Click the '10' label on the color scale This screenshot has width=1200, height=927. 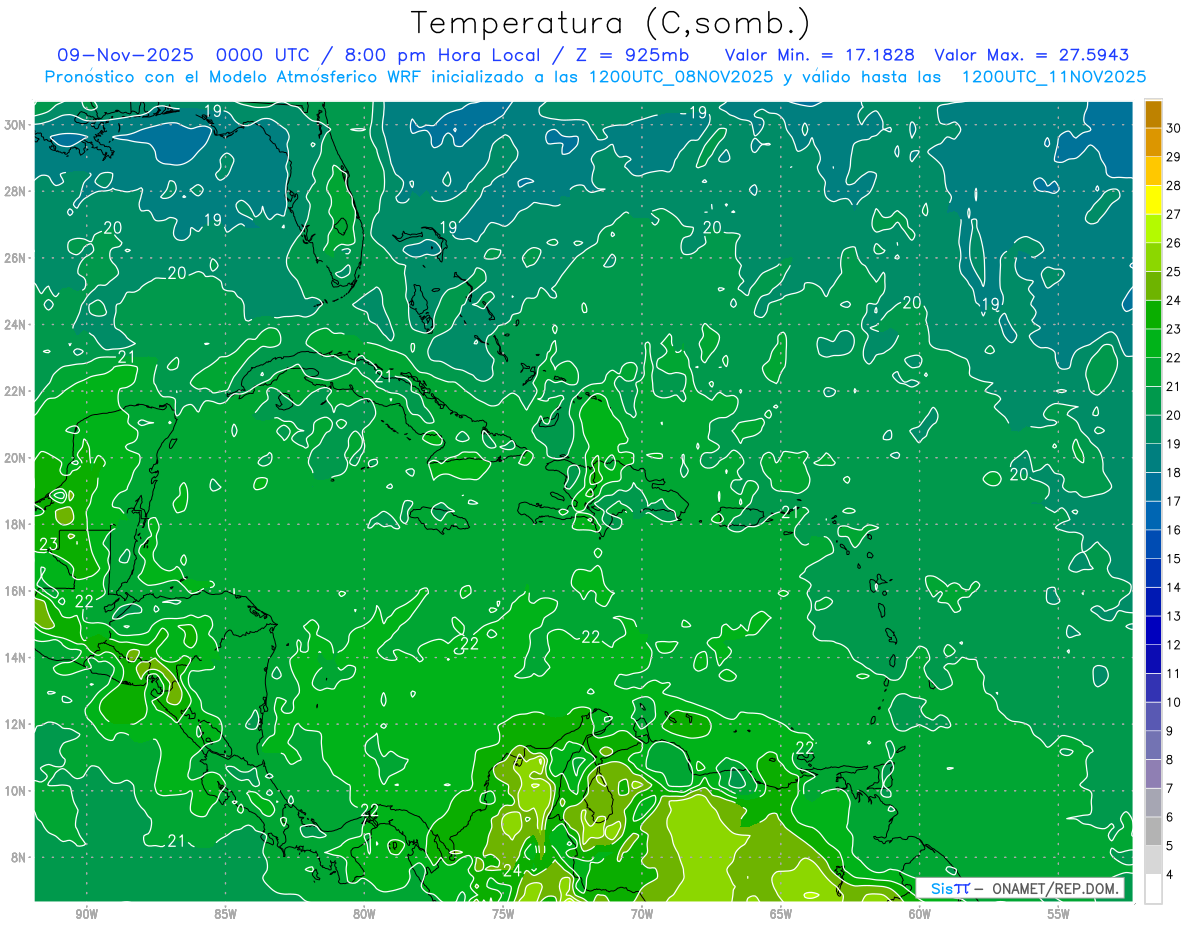[x=1174, y=703]
